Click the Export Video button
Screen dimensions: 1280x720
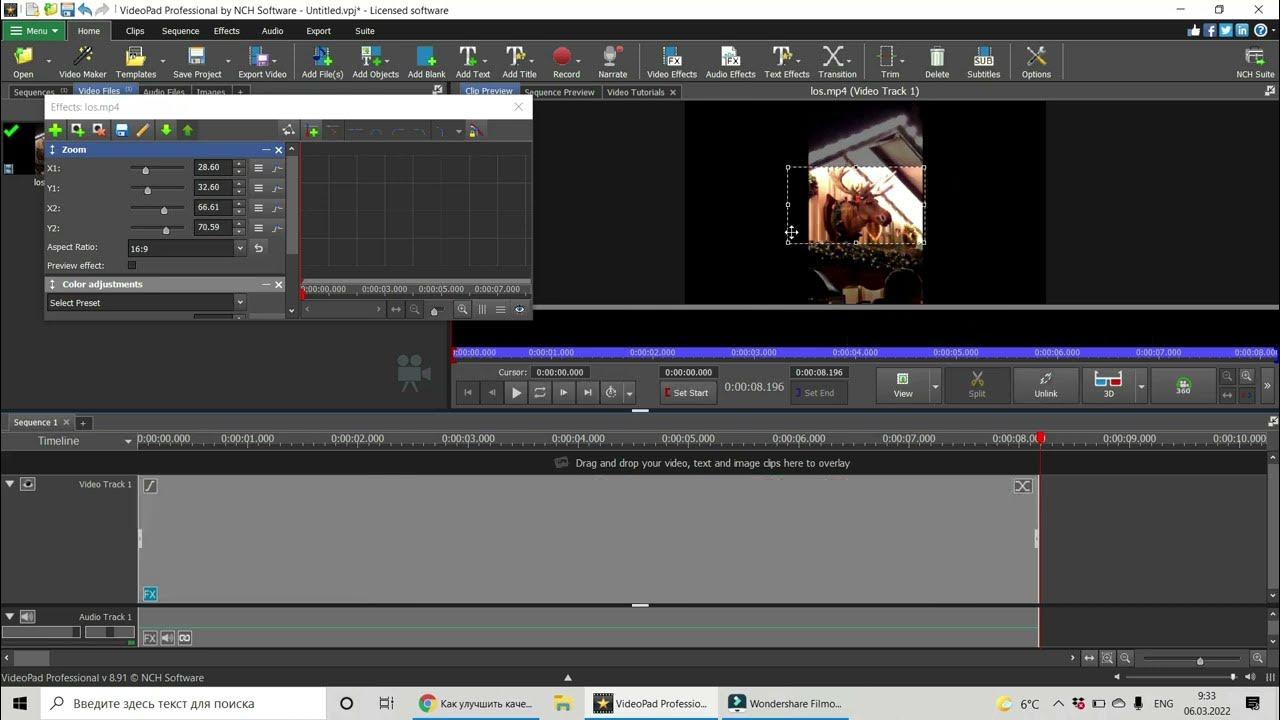(x=262, y=62)
